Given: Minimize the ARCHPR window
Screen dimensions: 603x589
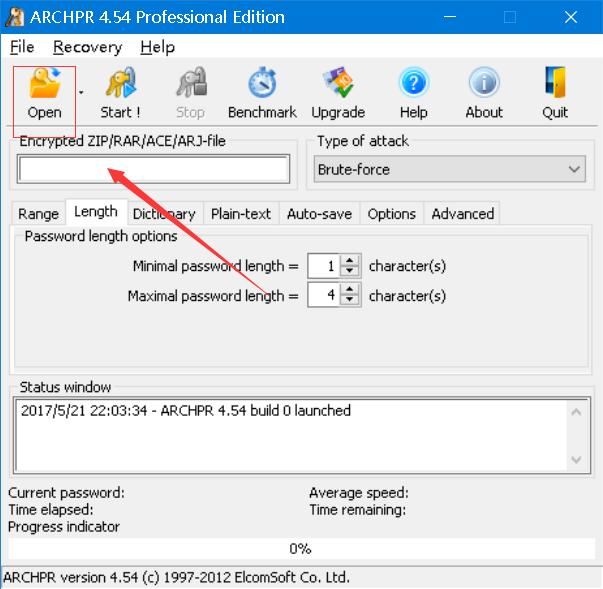Looking at the screenshot, I should tap(450, 17).
